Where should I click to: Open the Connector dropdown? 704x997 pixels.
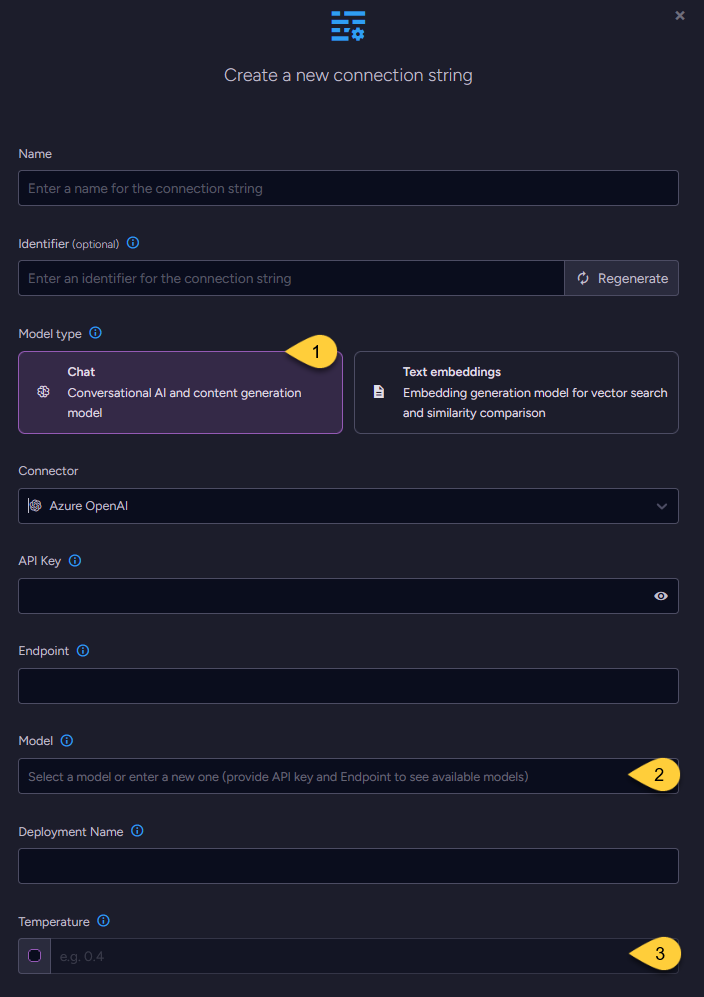348,506
